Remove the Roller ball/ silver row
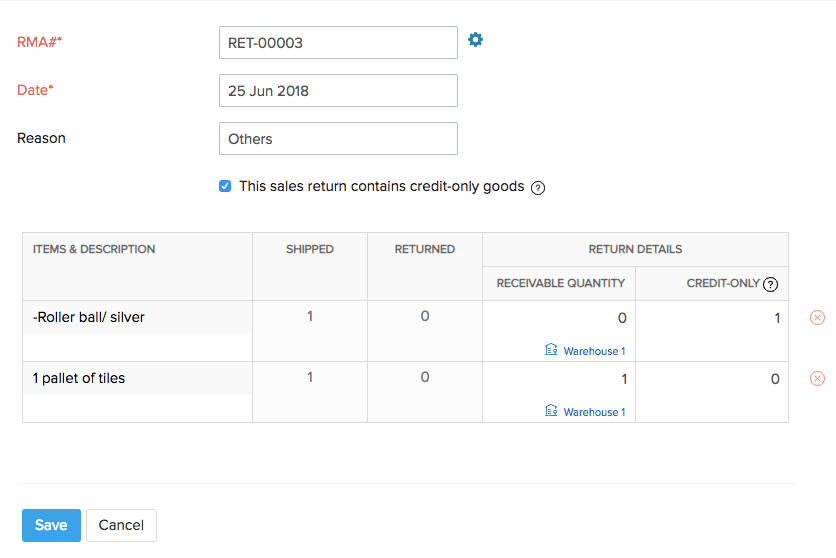This screenshot has height=558, width=836. point(817,318)
